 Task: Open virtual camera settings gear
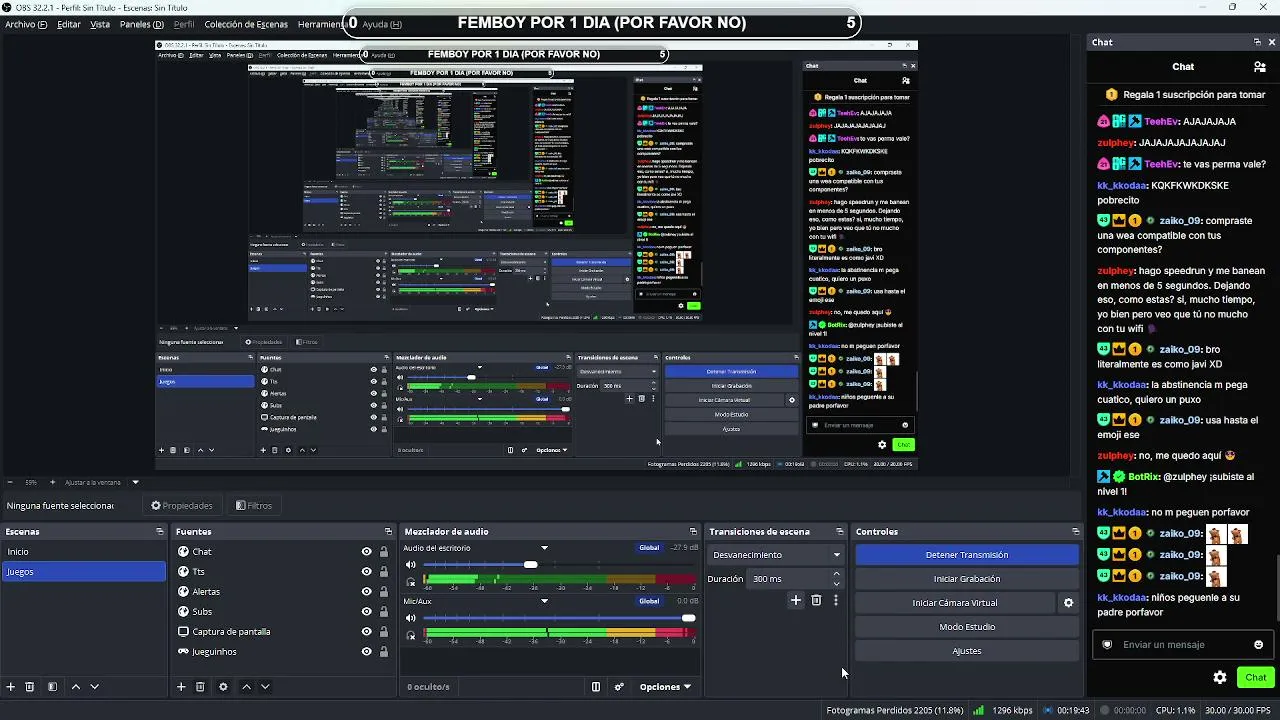(1068, 603)
